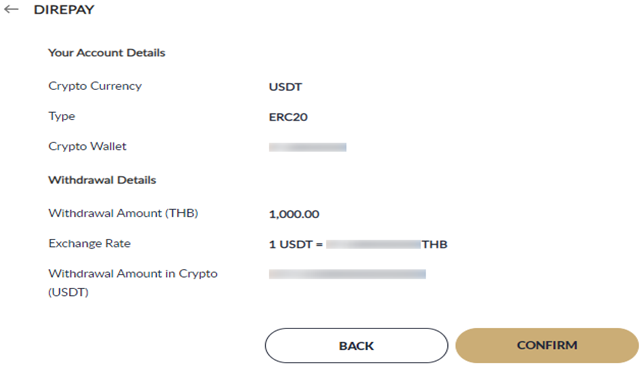Select the Your Account Details heading
Screen dimensions: 644x368
point(106,53)
